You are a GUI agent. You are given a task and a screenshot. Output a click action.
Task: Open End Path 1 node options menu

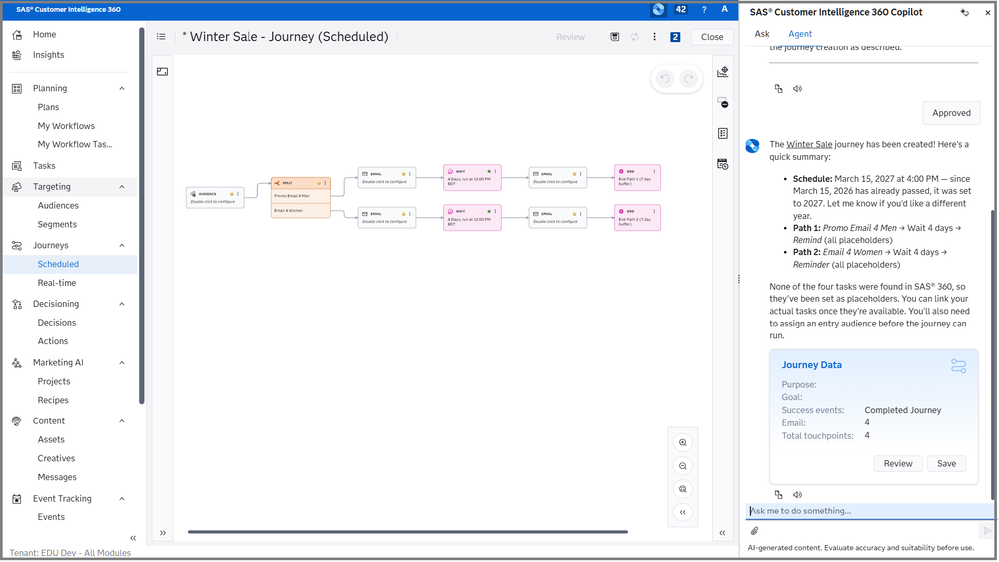tap(654, 171)
